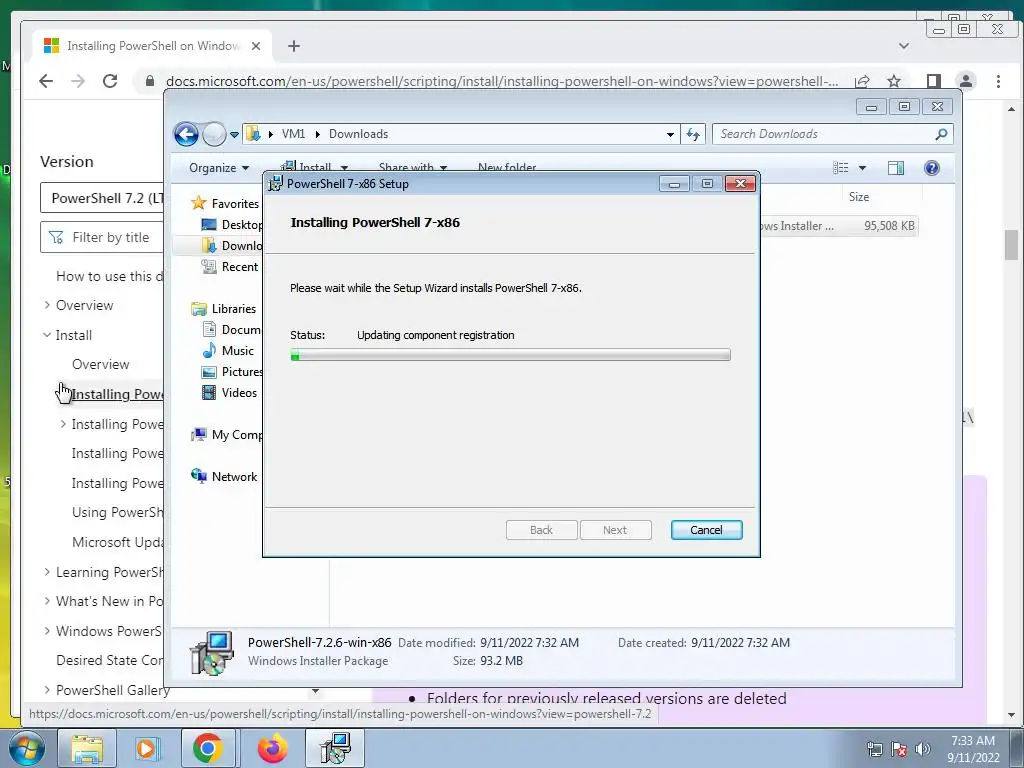Open Firefox from the taskbar
The width and height of the screenshot is (1024, 768).
[272, 748]
